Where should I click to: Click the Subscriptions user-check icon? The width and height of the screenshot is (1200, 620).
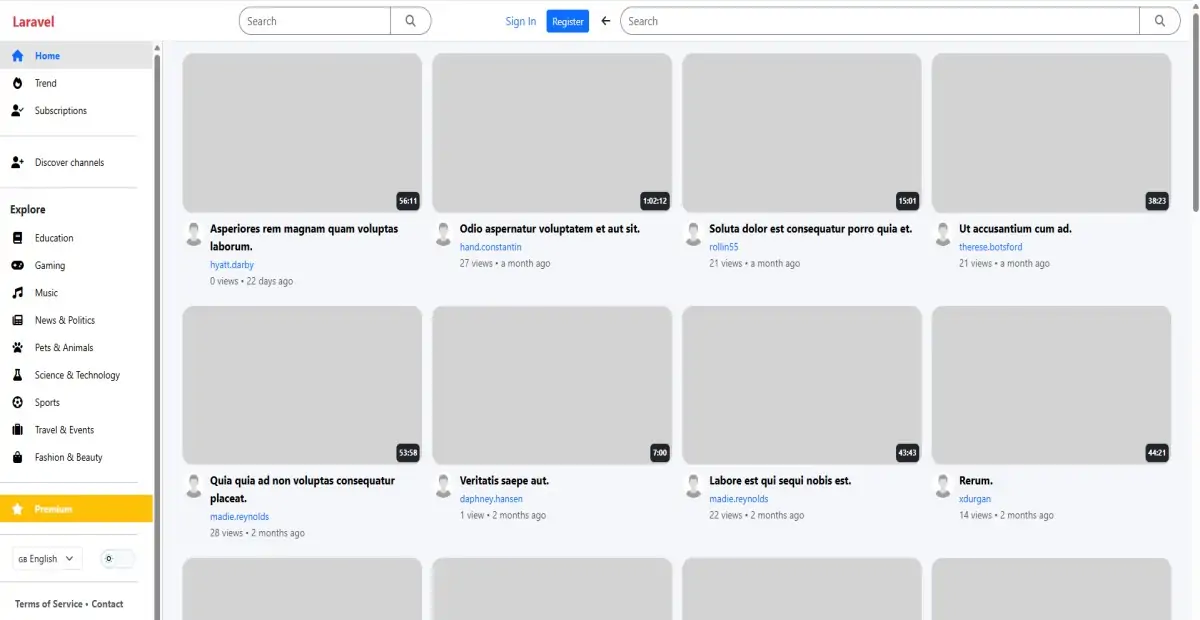coord(17,111)
